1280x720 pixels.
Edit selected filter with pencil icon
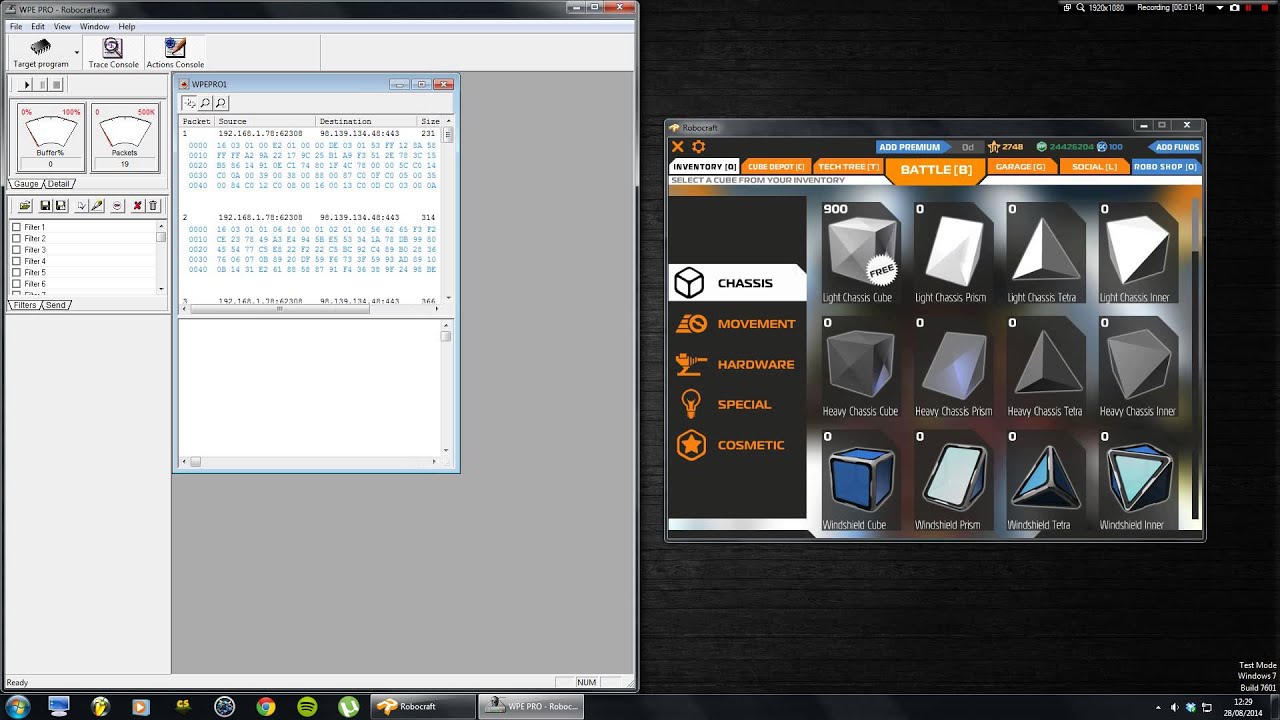tap(96, 205)
